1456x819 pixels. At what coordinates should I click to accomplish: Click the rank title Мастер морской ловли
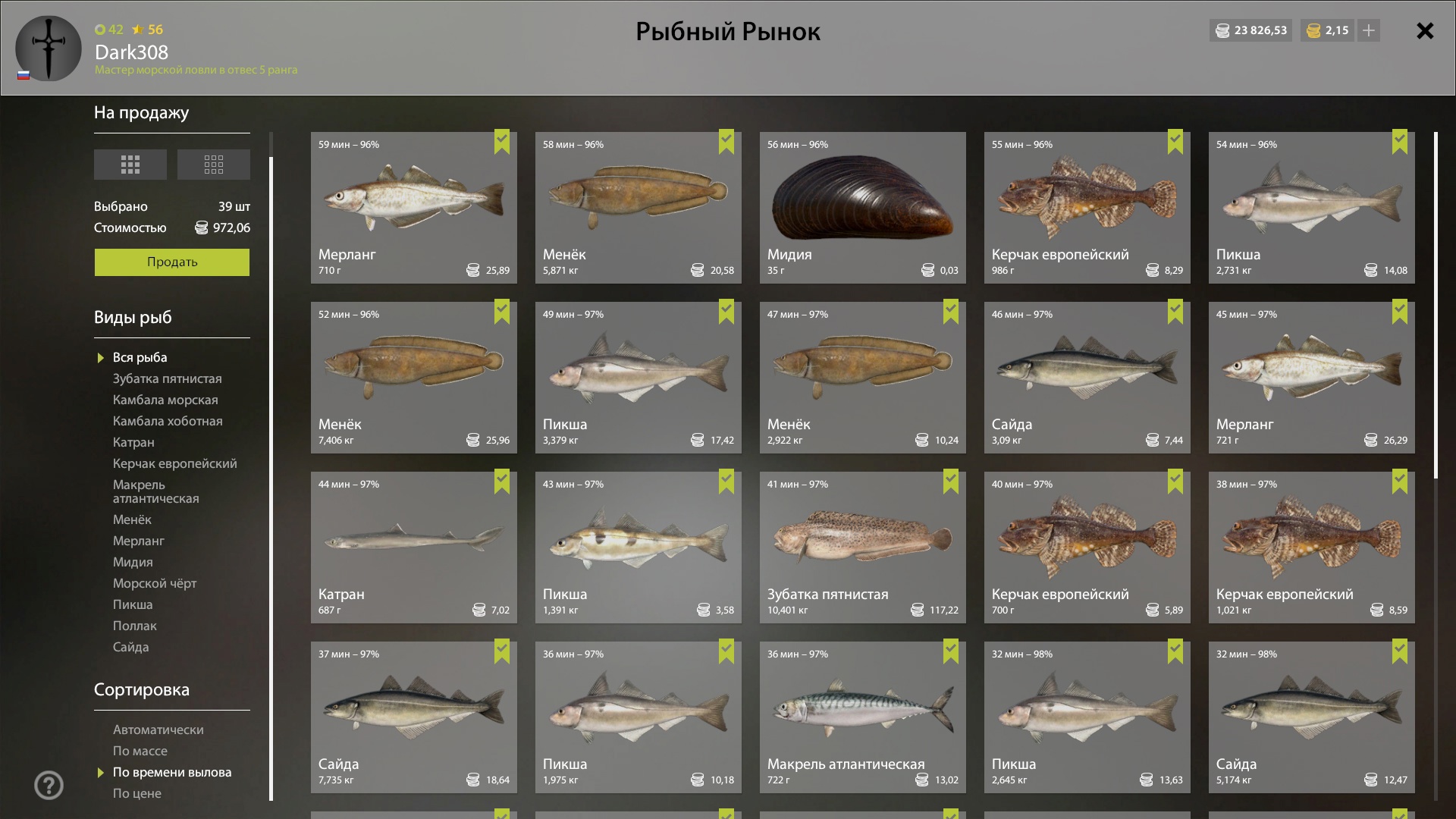196,70
